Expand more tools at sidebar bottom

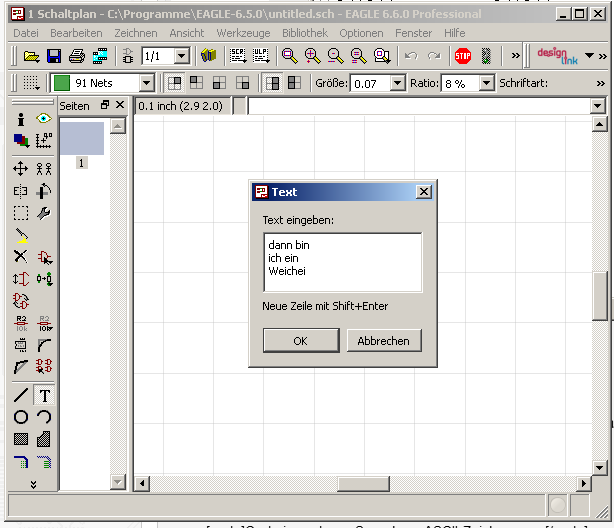pyautogui.click(x=33, y=485)
